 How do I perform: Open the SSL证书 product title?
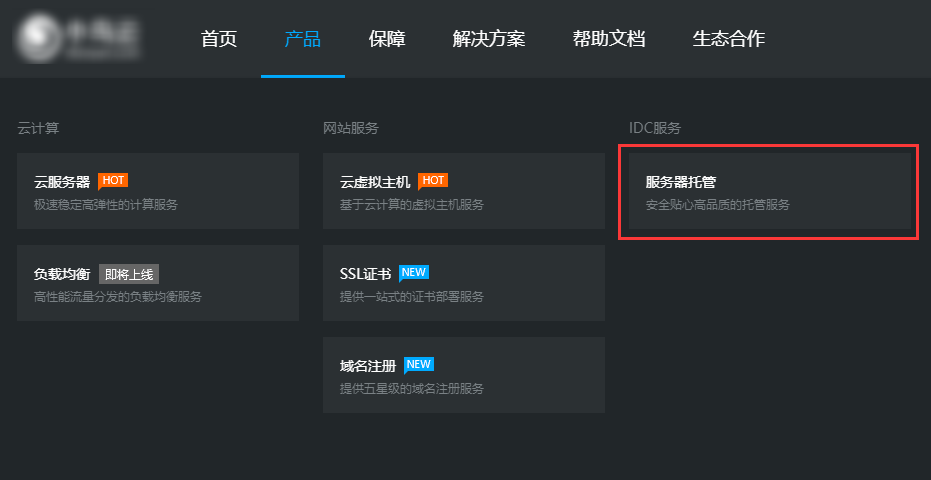[365, 274]
